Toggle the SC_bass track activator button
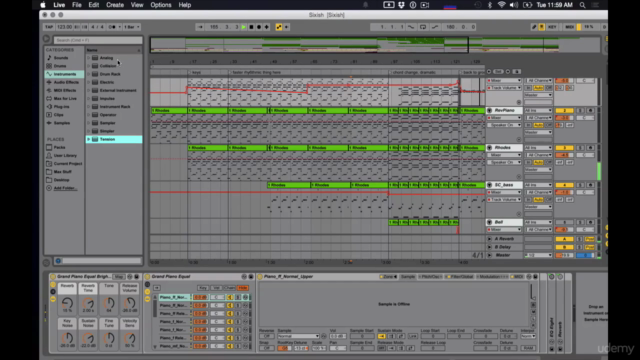This screenshot has width=640, height=360. [x=564, y=185]
